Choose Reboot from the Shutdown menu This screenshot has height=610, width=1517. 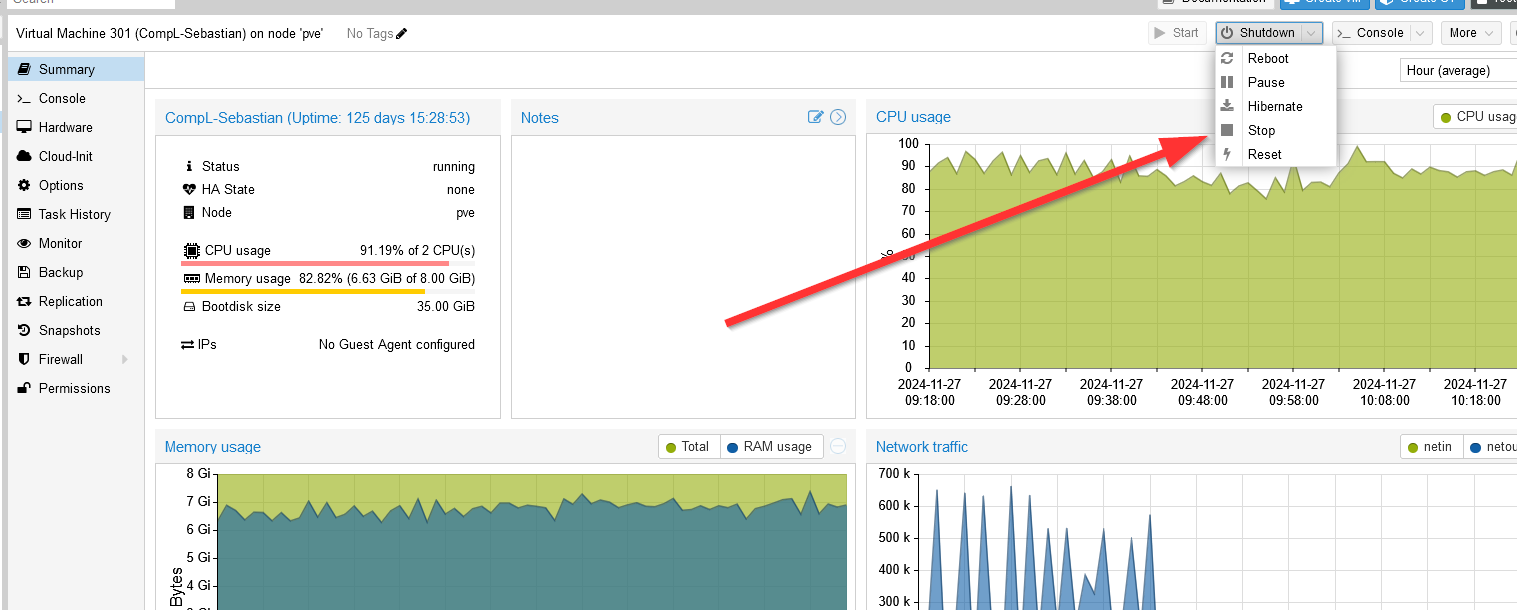[1267, 58]
